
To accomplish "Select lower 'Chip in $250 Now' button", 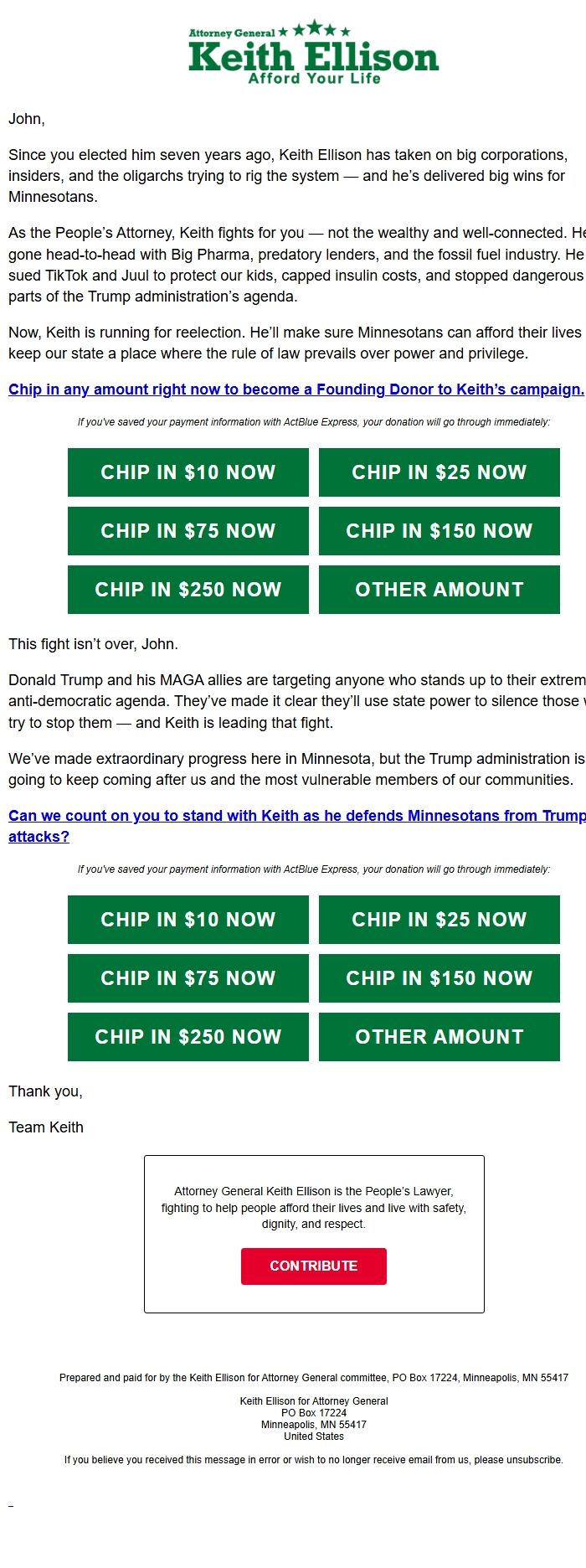I will [x=188, y=1037].
